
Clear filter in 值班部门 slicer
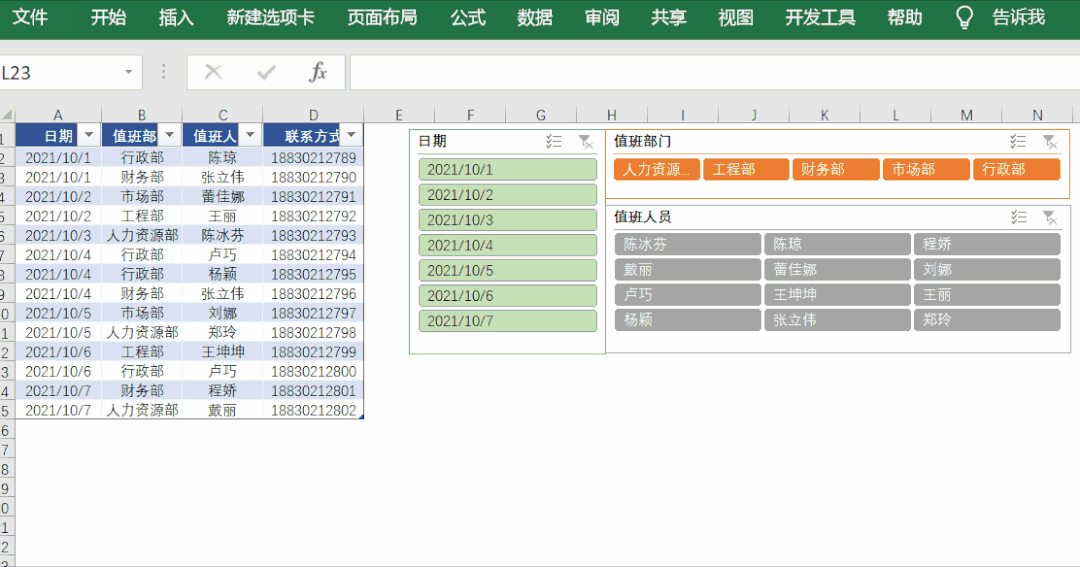tap(1050, 142)
